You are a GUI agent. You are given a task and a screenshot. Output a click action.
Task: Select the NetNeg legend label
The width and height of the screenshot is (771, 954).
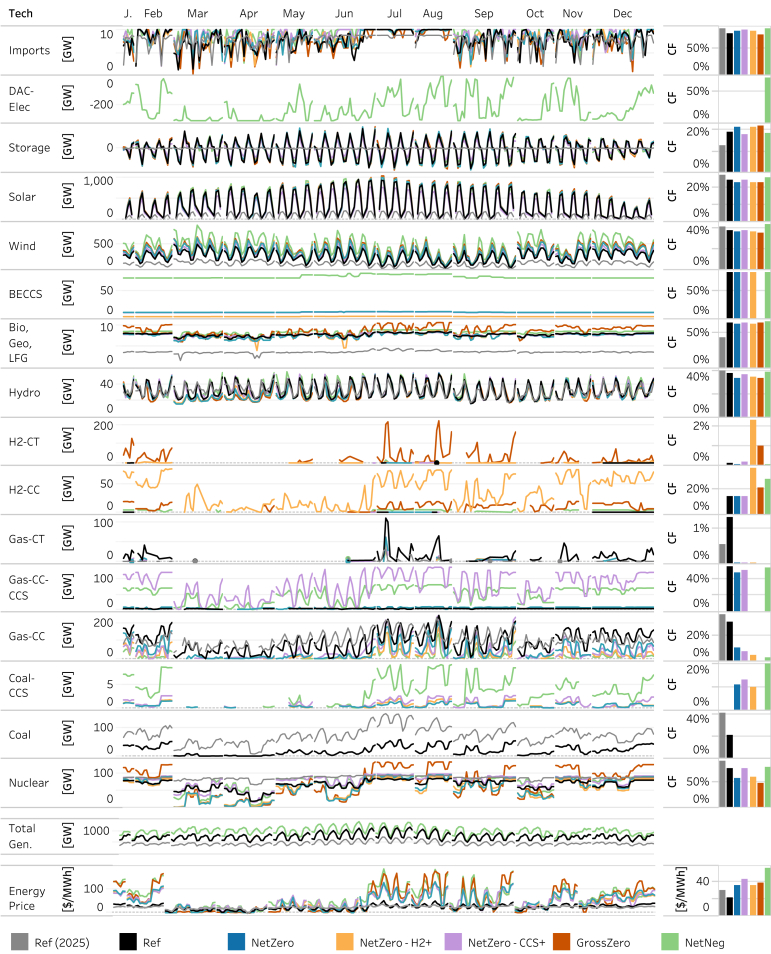point(704,942)
